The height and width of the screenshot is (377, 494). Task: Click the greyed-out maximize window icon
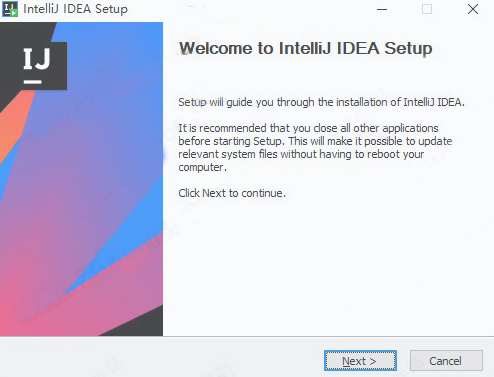[427, 9]
